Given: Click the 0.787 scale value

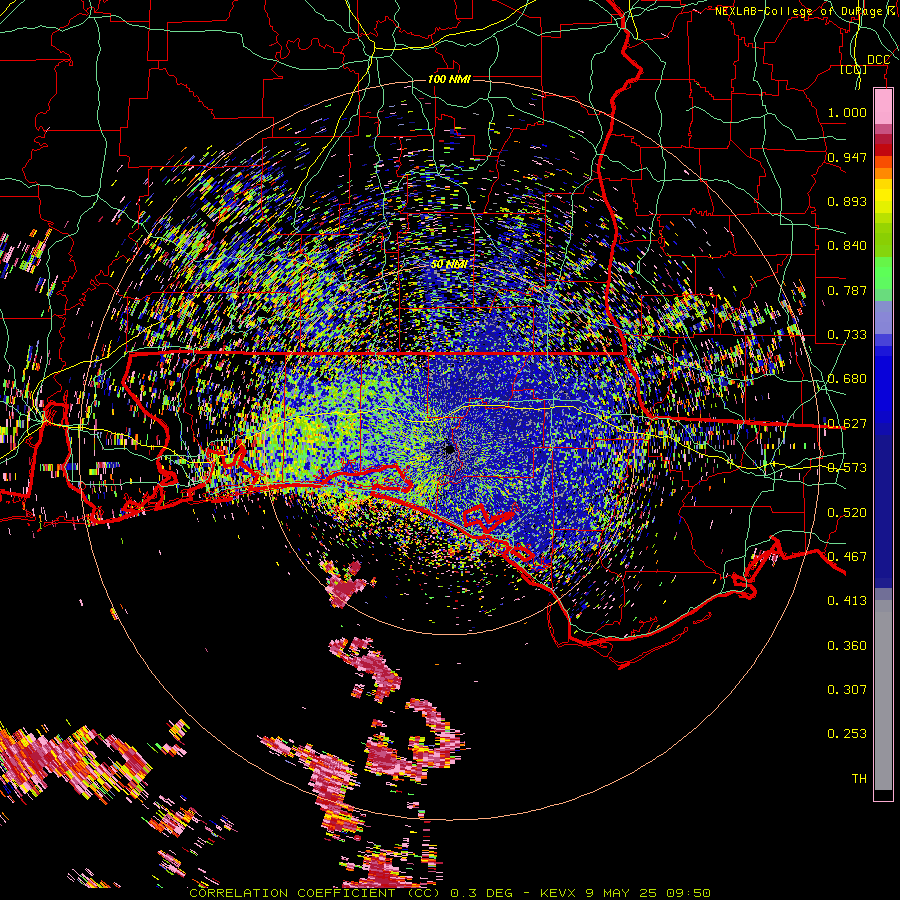Looking at the screenshot, I should [x=847, y=290].
